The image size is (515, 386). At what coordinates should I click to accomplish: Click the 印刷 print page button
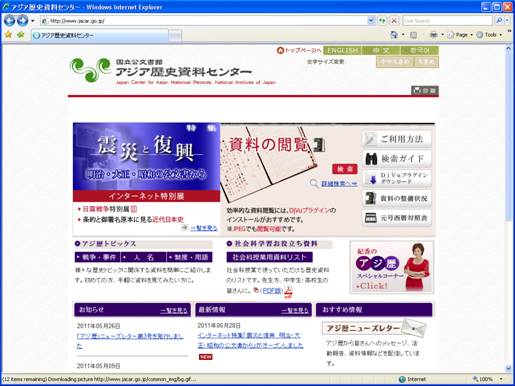[424, 90]
